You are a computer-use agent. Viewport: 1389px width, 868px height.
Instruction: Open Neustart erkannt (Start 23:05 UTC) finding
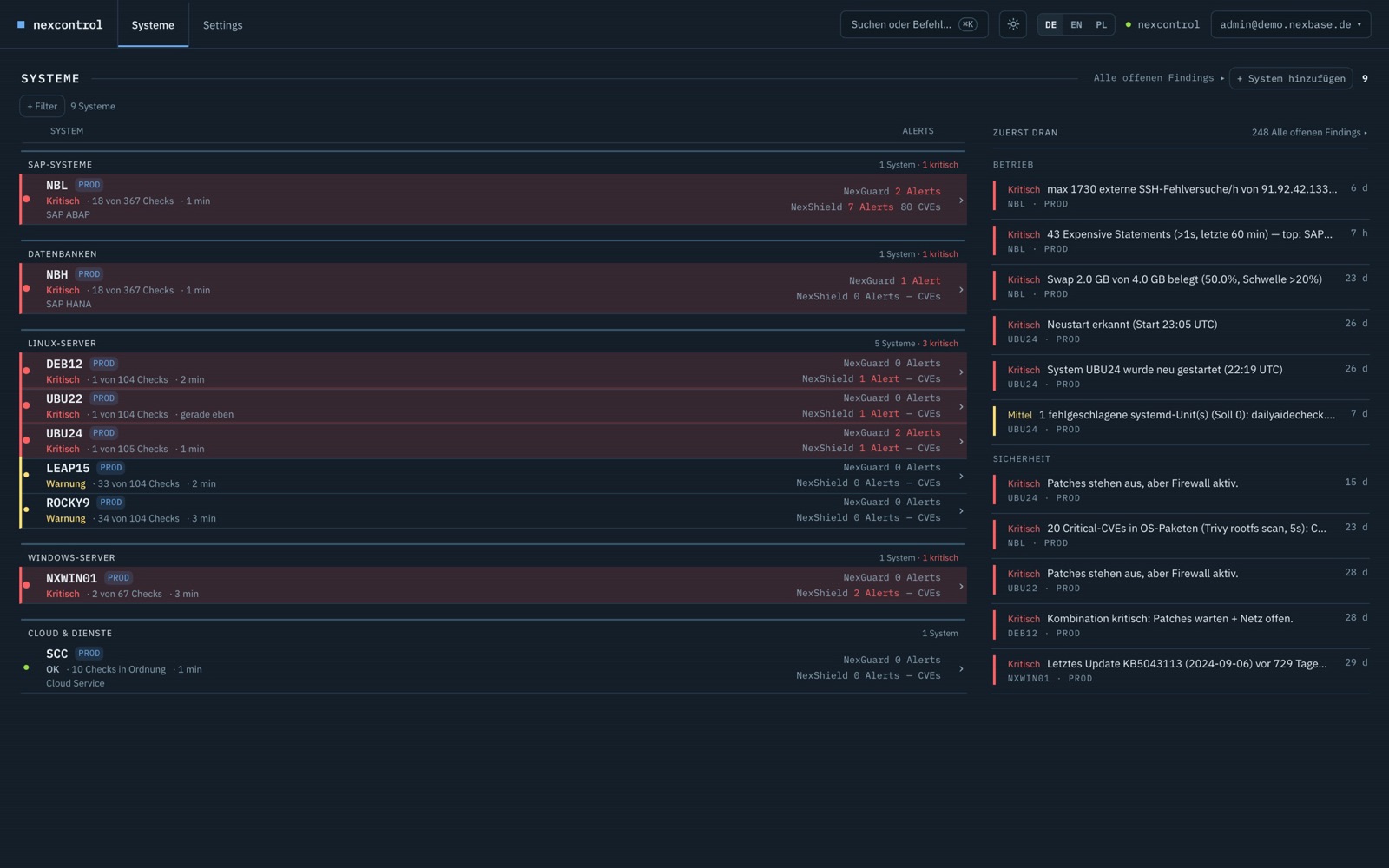pyautogui.click(x=1181, y=331)
